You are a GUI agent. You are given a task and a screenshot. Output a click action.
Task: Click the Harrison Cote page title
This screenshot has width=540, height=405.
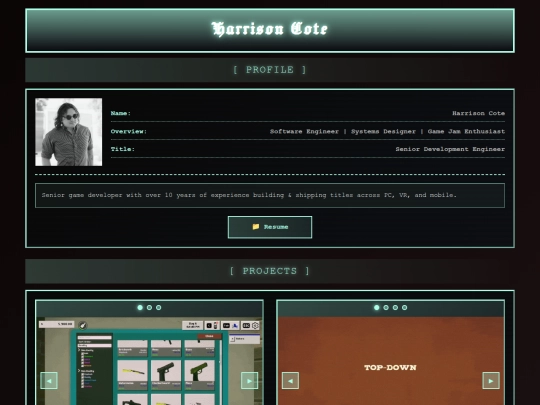coord(270,29)
